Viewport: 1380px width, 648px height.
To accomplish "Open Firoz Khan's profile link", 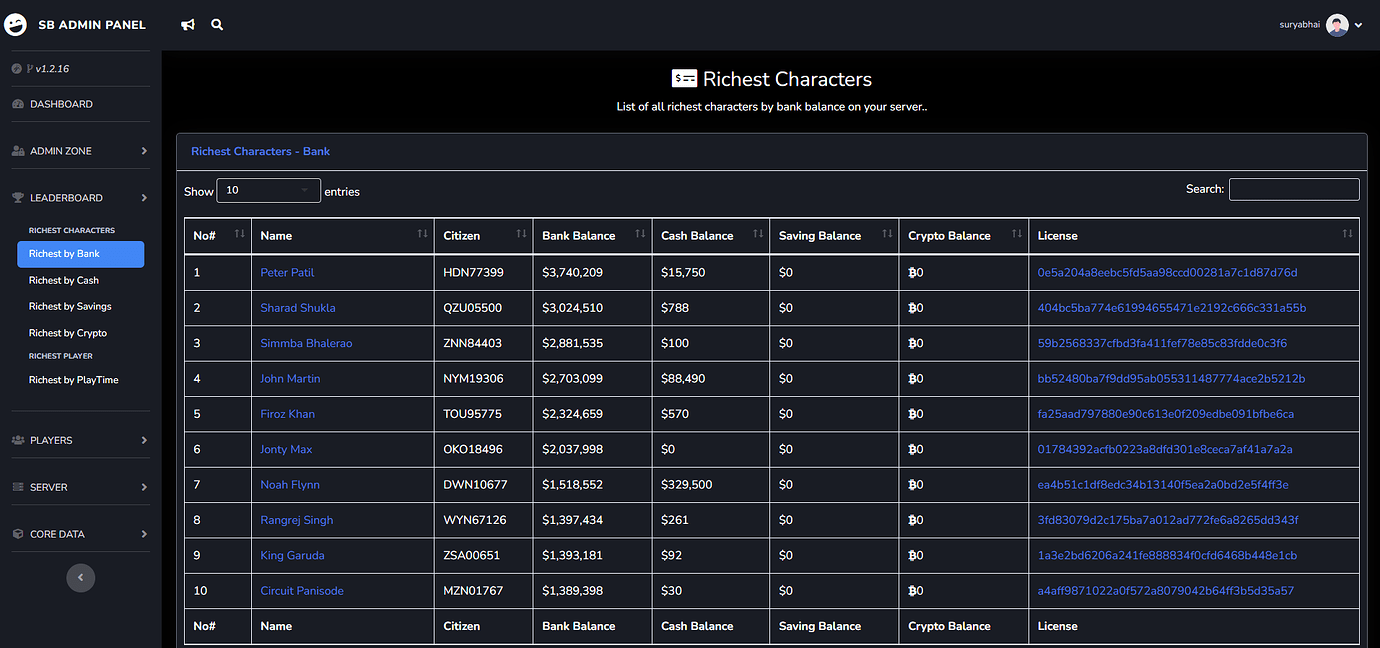I will pyautogui.click(x=287, y=414).
